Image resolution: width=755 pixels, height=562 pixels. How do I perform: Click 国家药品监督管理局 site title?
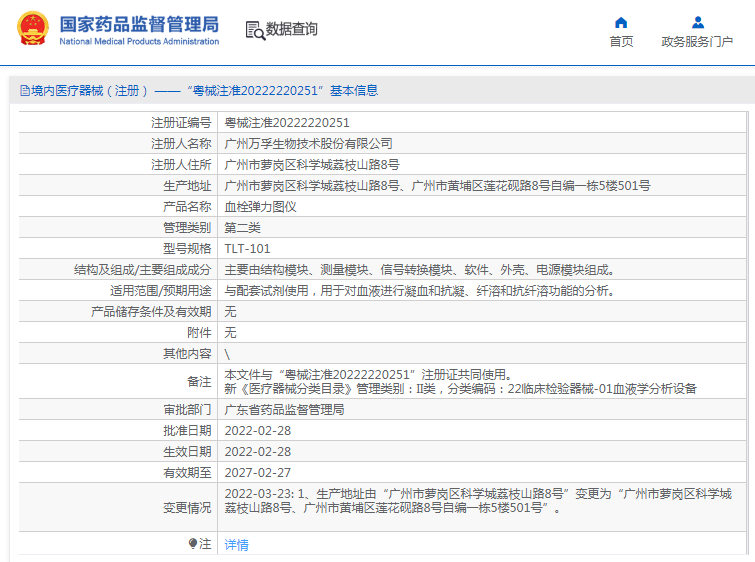(139, 24)
